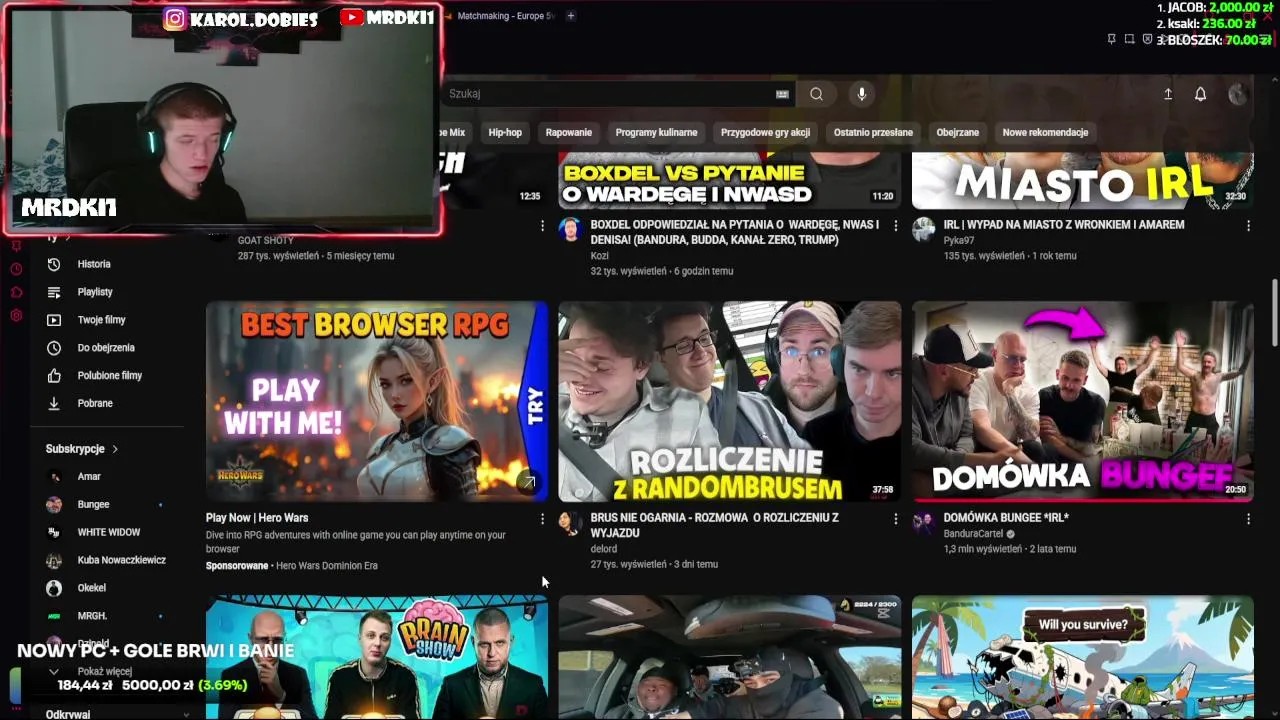Switch to Matchmaking - Europe tab
1280x720 pixels.
tap(500, 16)
